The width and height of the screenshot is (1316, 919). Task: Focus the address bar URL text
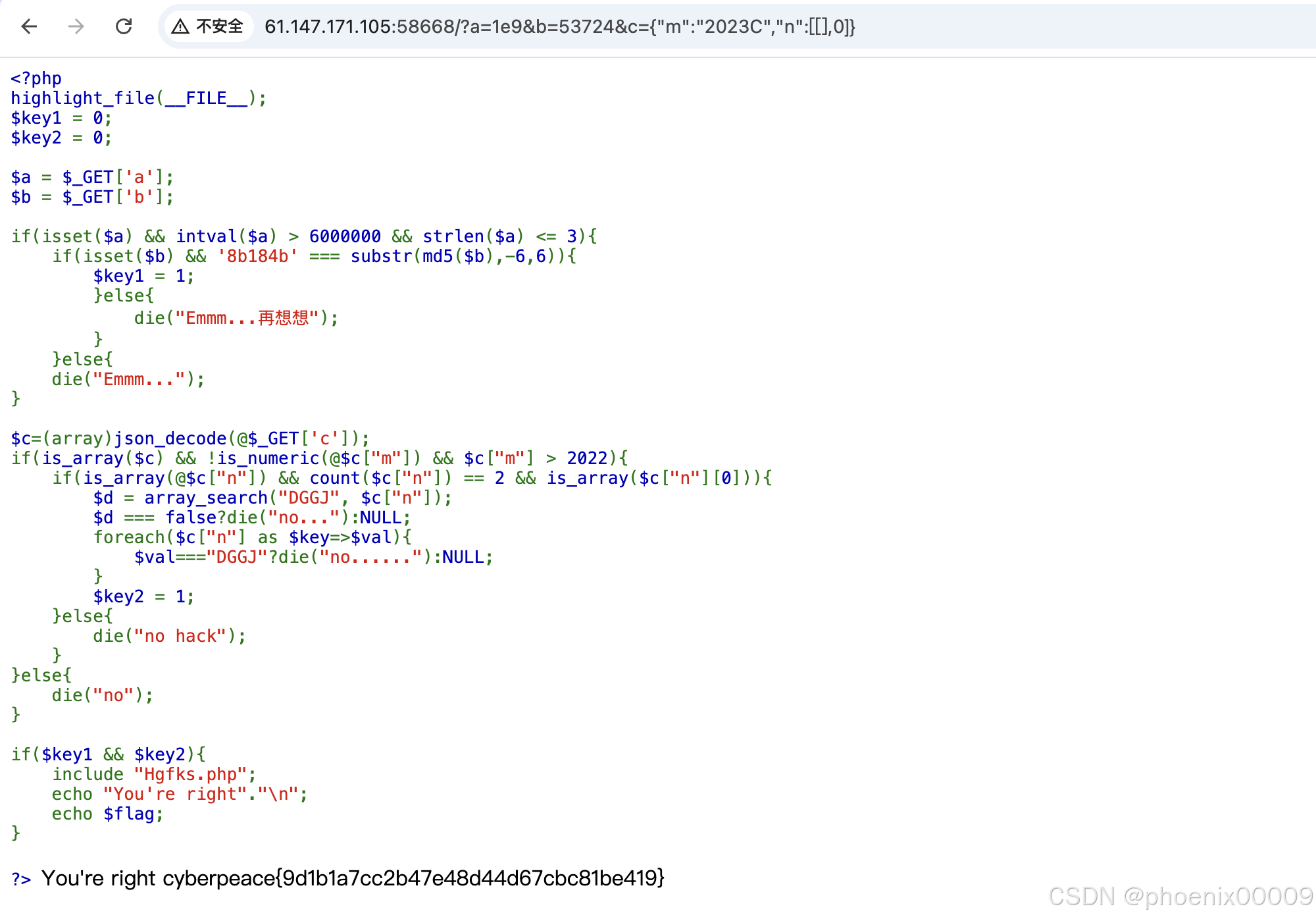[559, 26]
